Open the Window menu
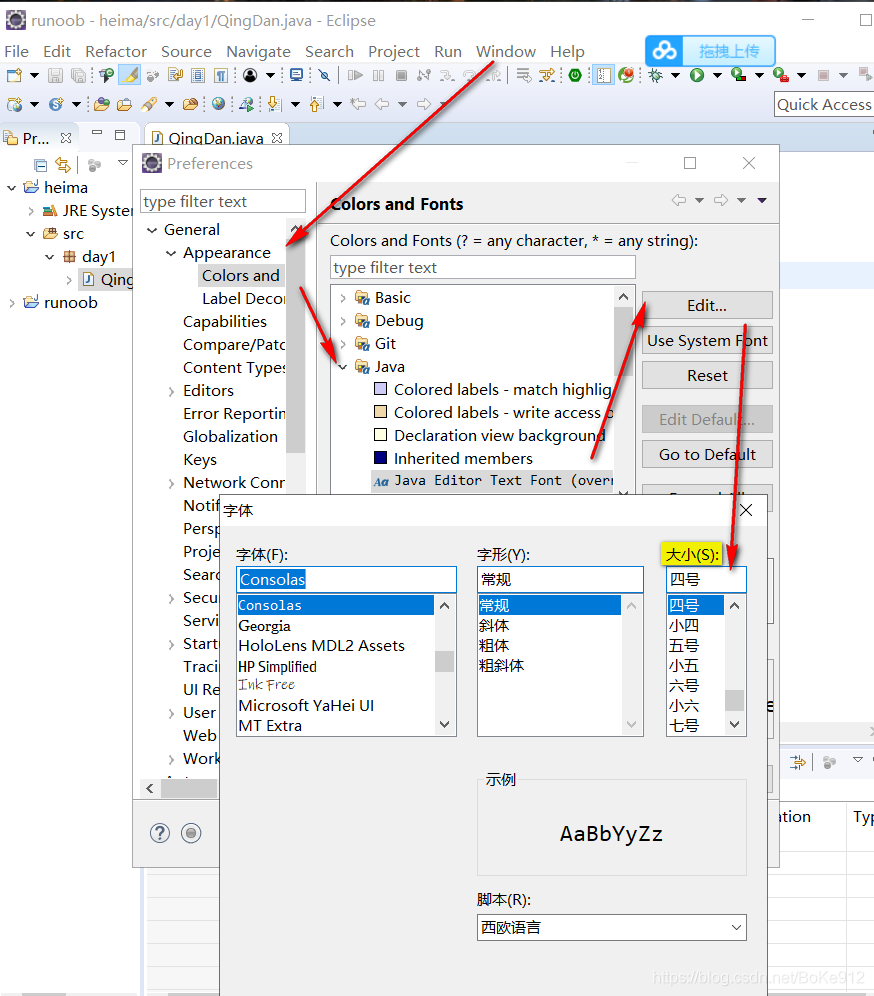874x996 pixels. point(506,51)
